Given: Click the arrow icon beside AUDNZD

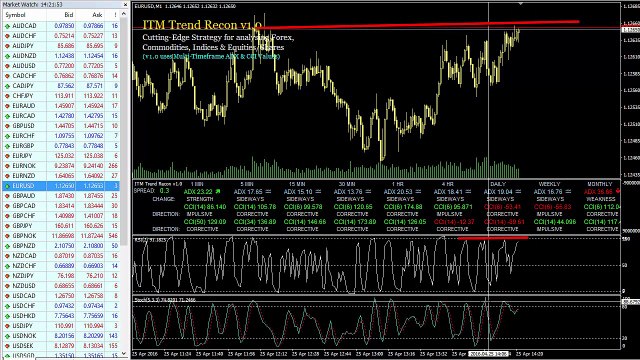Looking at the screenshot, I should 7,56.
